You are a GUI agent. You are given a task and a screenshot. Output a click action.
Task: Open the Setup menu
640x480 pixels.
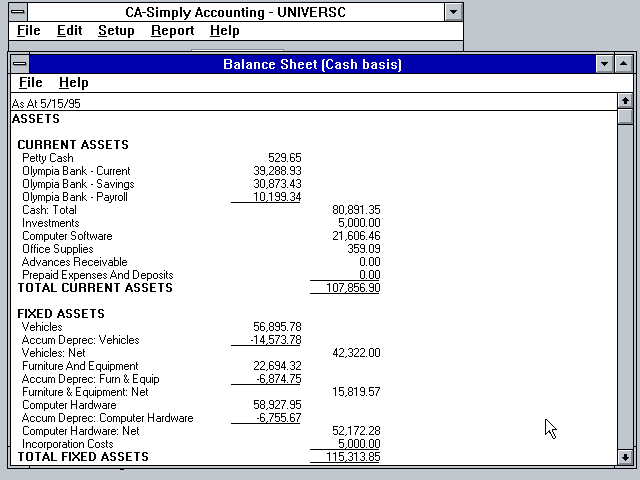point(116,31)
